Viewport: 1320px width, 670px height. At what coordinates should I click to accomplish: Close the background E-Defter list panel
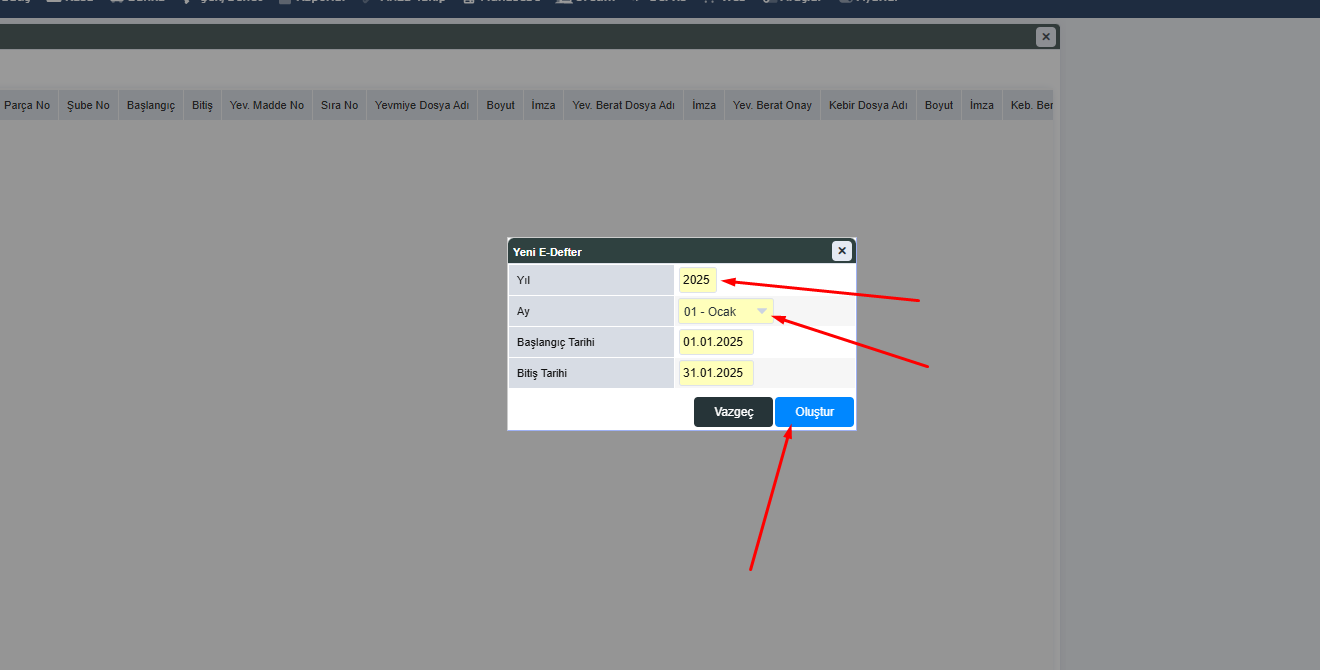click(1045, 37)
